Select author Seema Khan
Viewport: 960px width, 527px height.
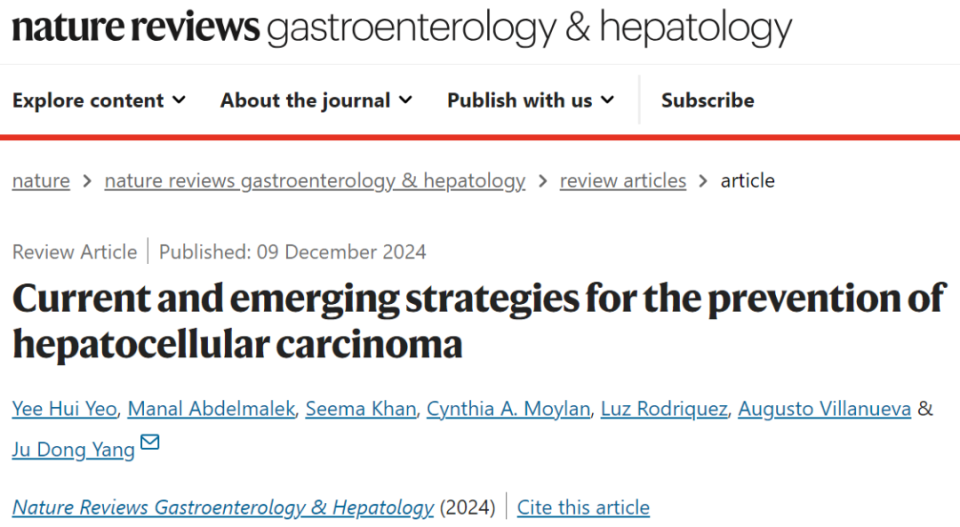360,409
